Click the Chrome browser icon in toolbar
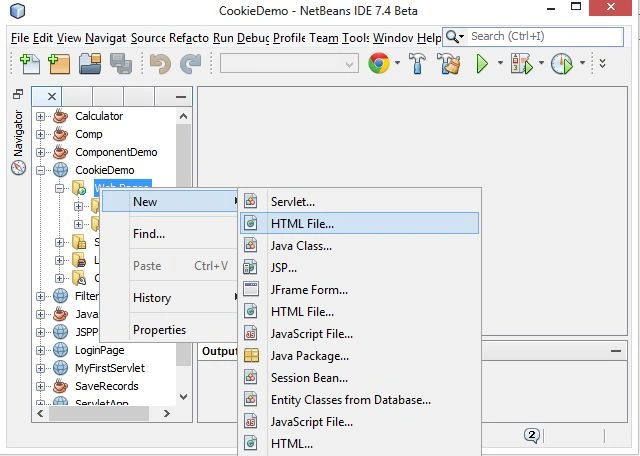The image size is (640, 456). click(x=379, y=63)
